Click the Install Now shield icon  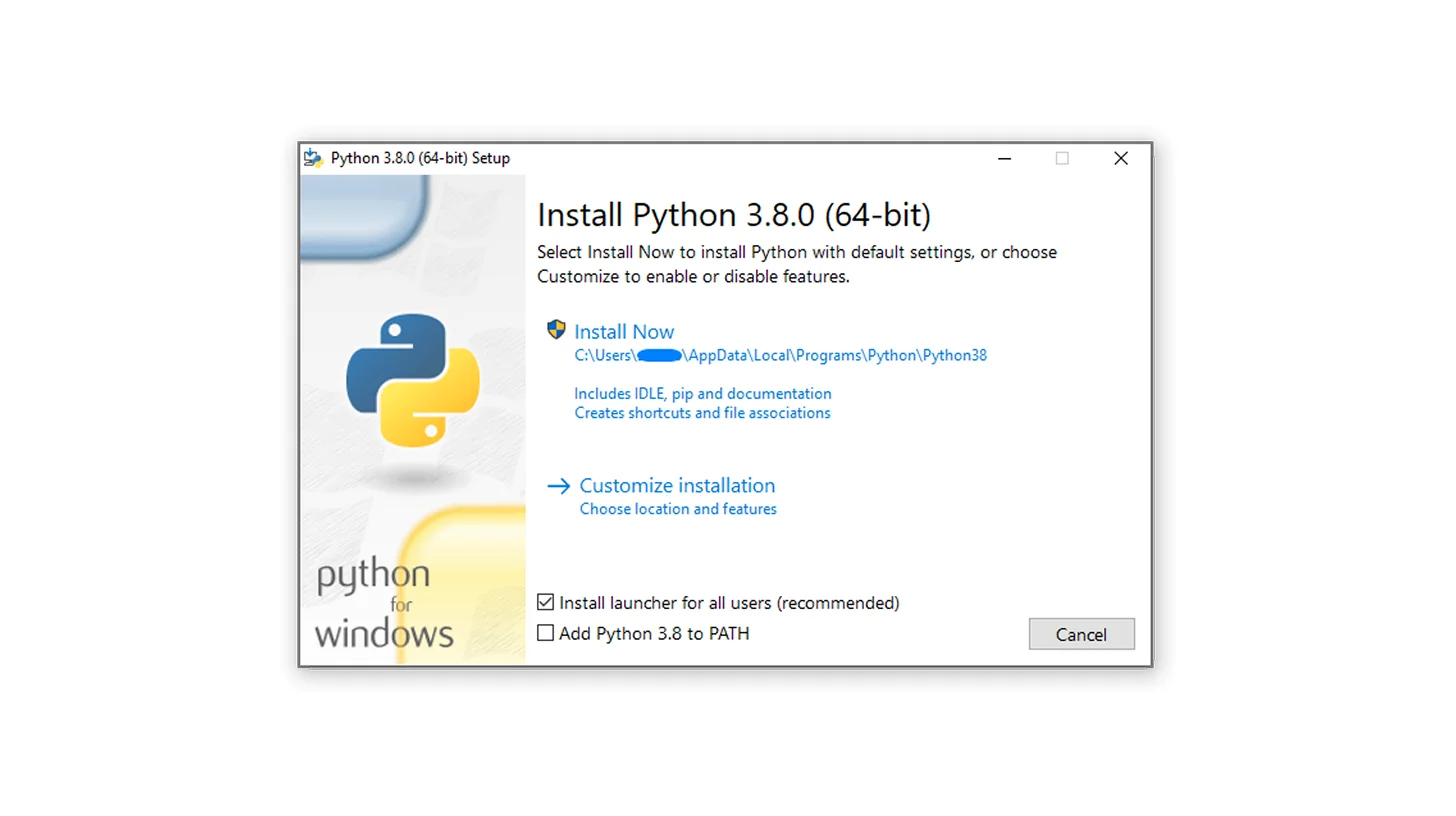point(556,330)
